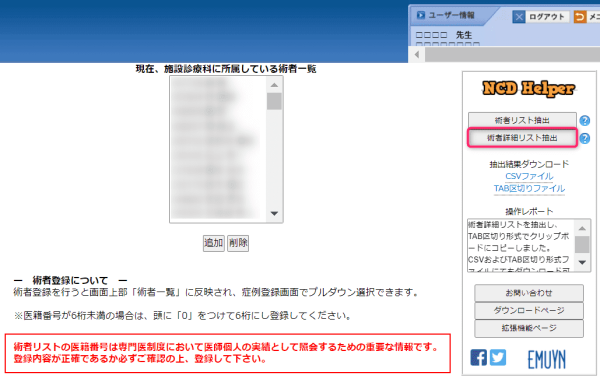The image size is (600, 379).
Task: Click the blue X logout icon
Action: coord(518,17)
